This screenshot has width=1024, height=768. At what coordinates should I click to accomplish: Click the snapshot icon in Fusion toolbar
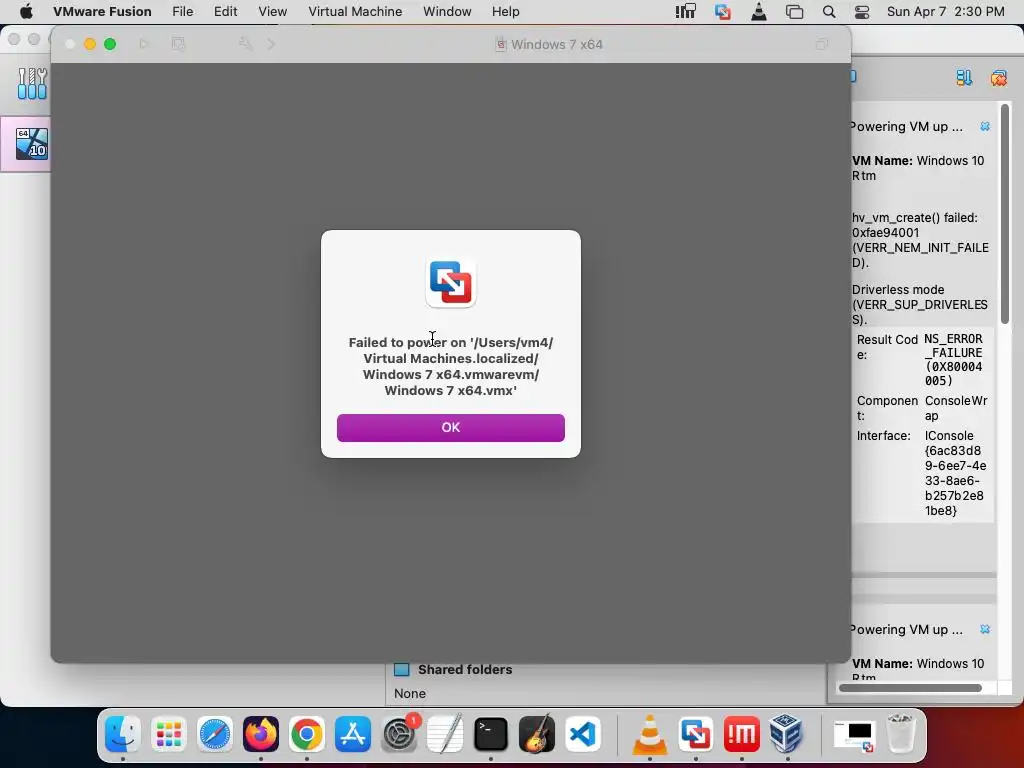tap(178, 44)
